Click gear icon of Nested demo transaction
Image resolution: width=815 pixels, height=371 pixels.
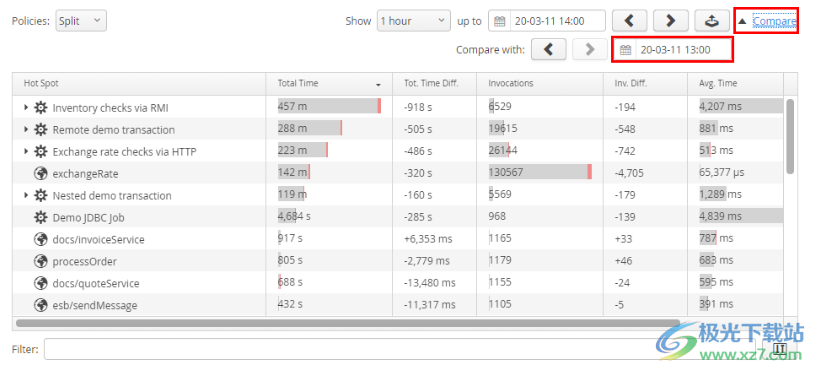40,195
